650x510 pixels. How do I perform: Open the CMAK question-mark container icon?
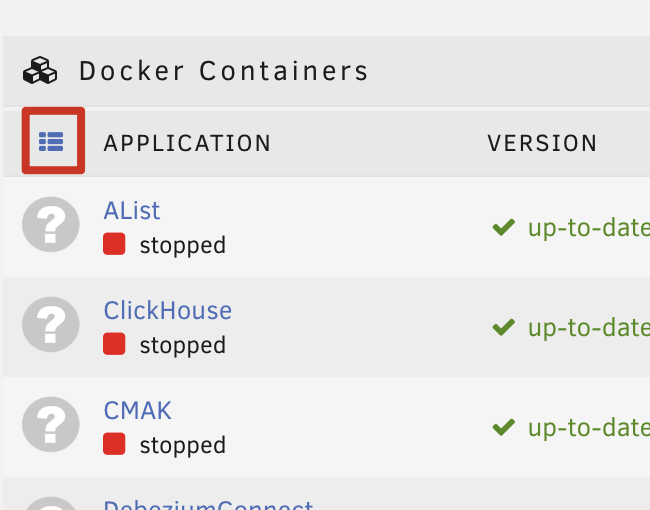[51, 424]
